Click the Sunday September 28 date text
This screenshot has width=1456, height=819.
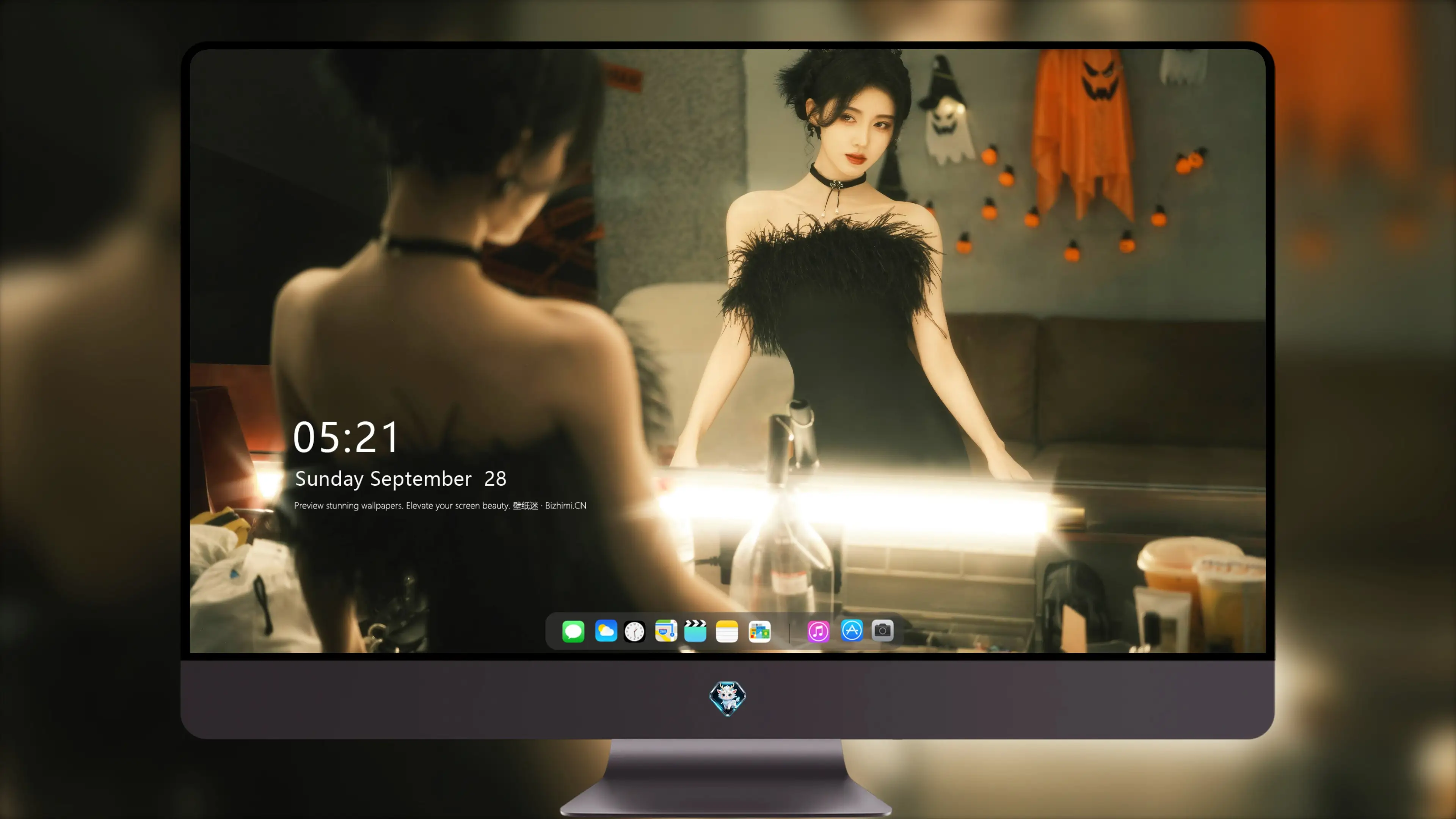pos(400,479)
